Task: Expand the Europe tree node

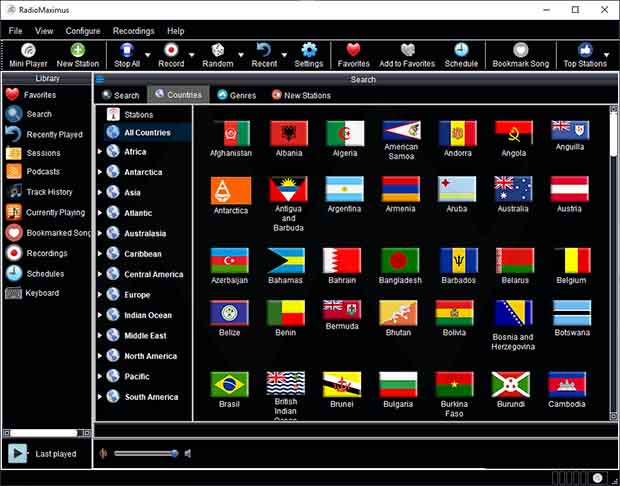Action: [100, 295]
